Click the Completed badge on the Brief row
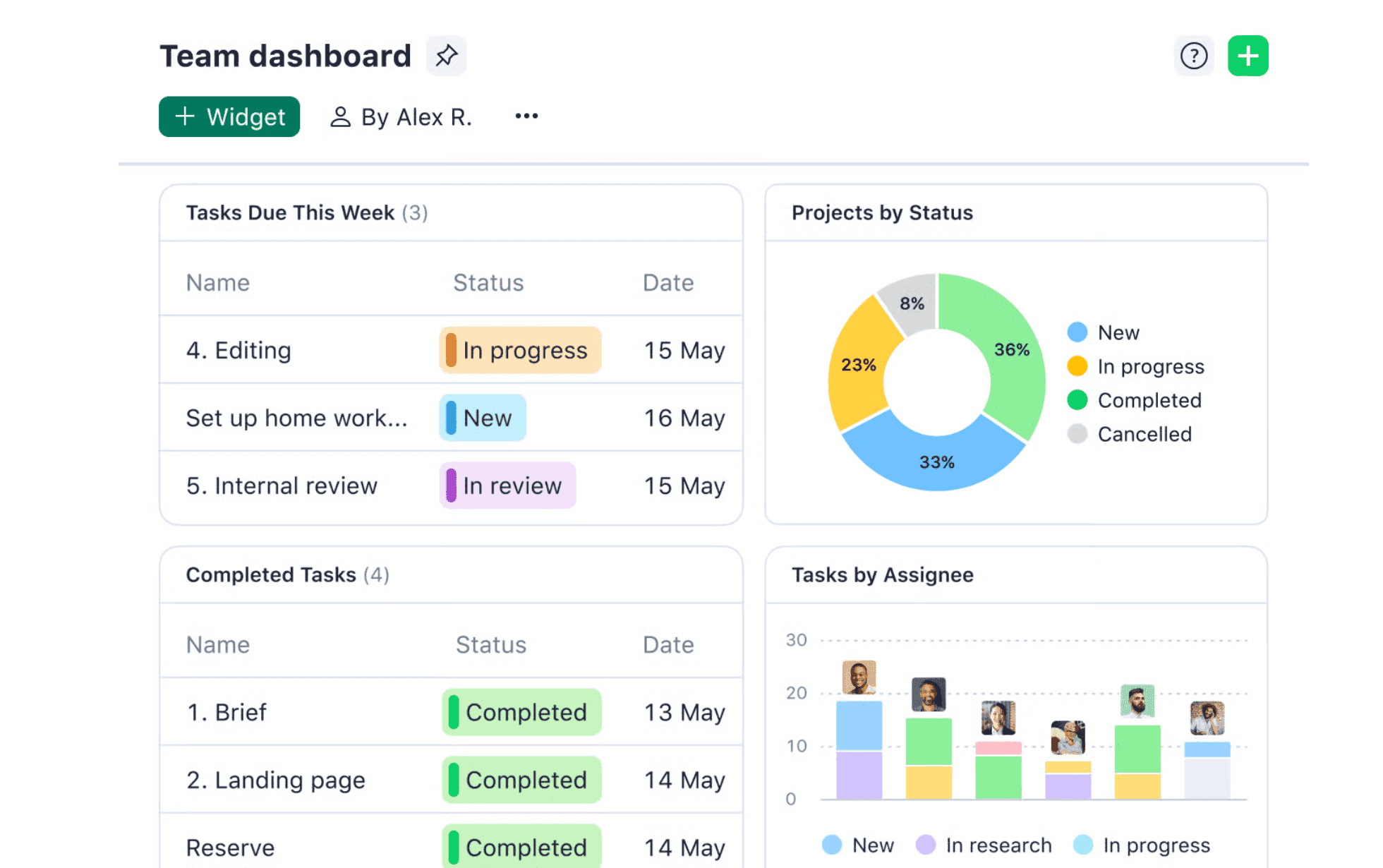The image size is (1383, 868). 521,712
